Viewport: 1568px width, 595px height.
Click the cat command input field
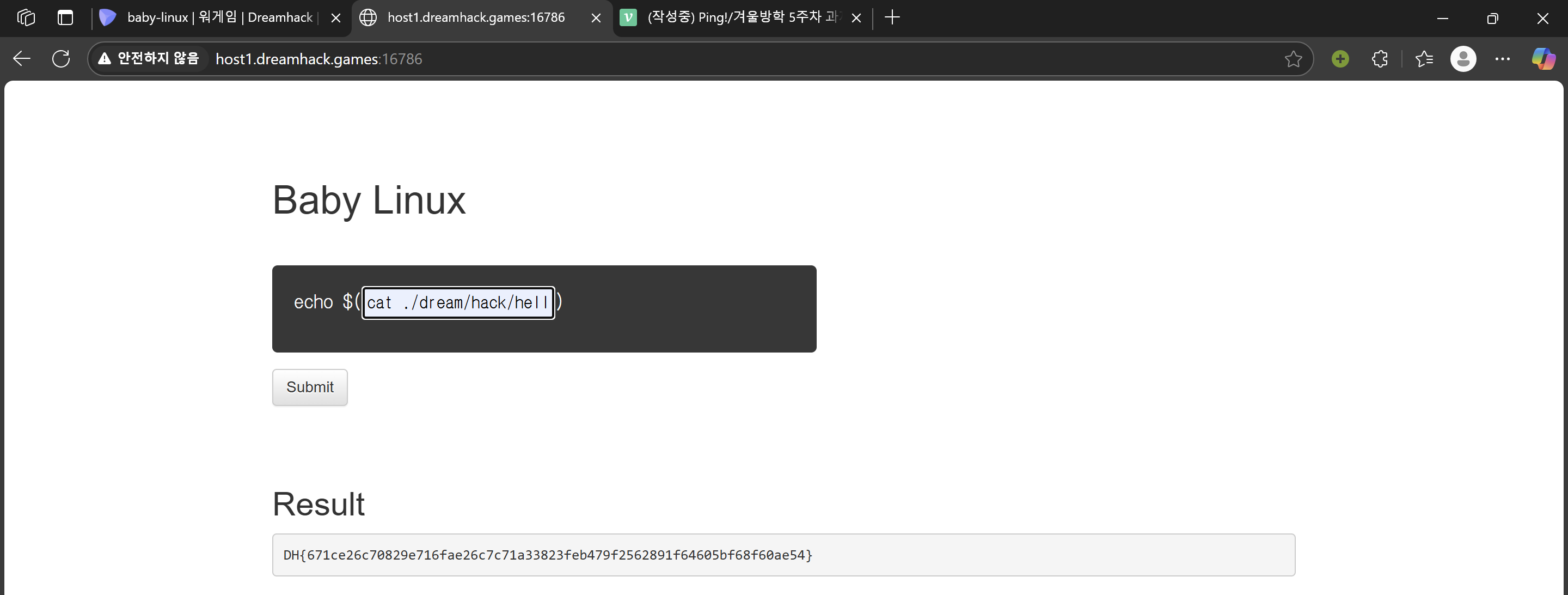(458, 303)
